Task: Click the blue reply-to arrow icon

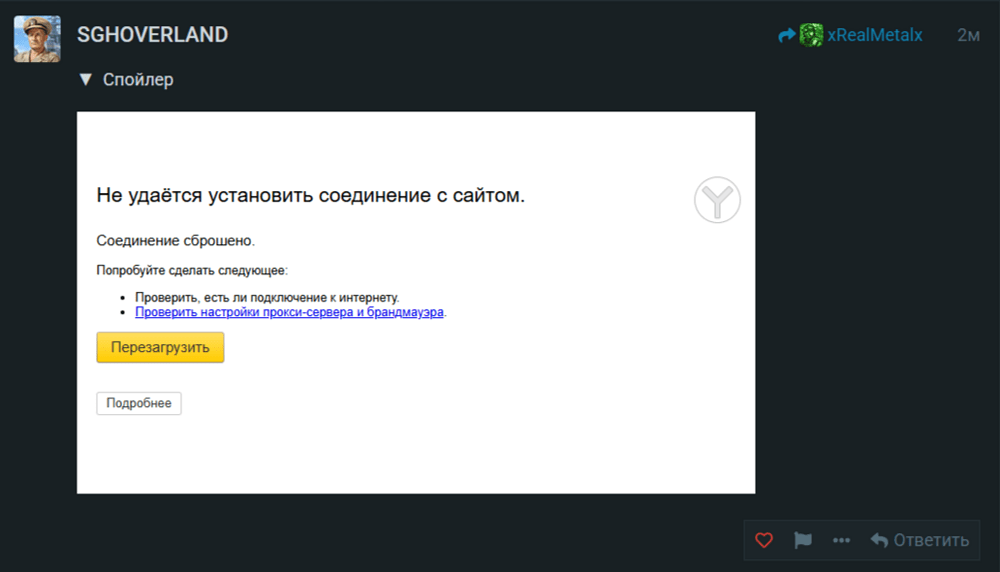Action: click(787, 35)
